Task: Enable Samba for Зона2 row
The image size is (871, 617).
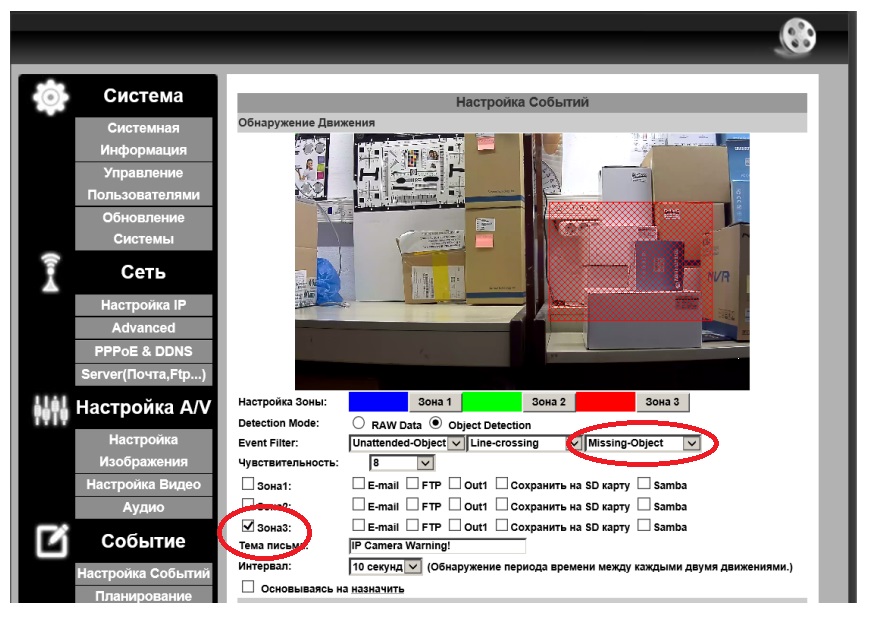Action: [x=643, y=504]
